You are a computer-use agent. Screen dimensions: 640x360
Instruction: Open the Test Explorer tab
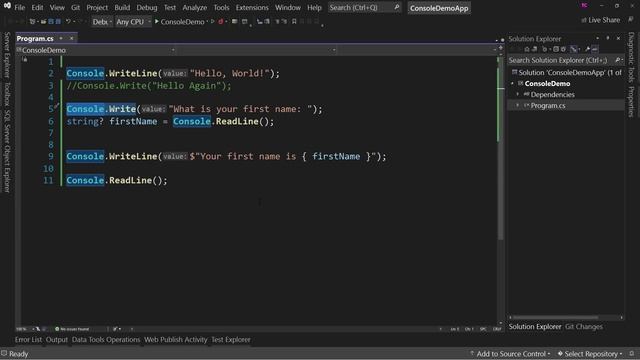231,340
